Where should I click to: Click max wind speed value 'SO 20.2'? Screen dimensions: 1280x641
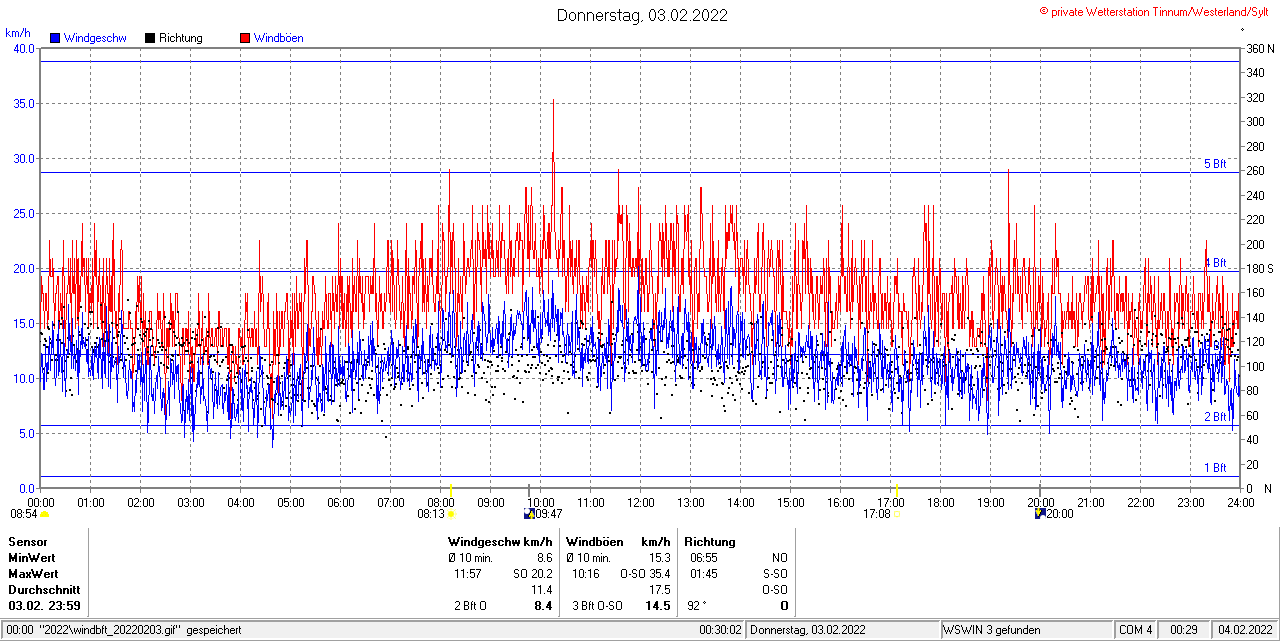[x=533, y=574]
